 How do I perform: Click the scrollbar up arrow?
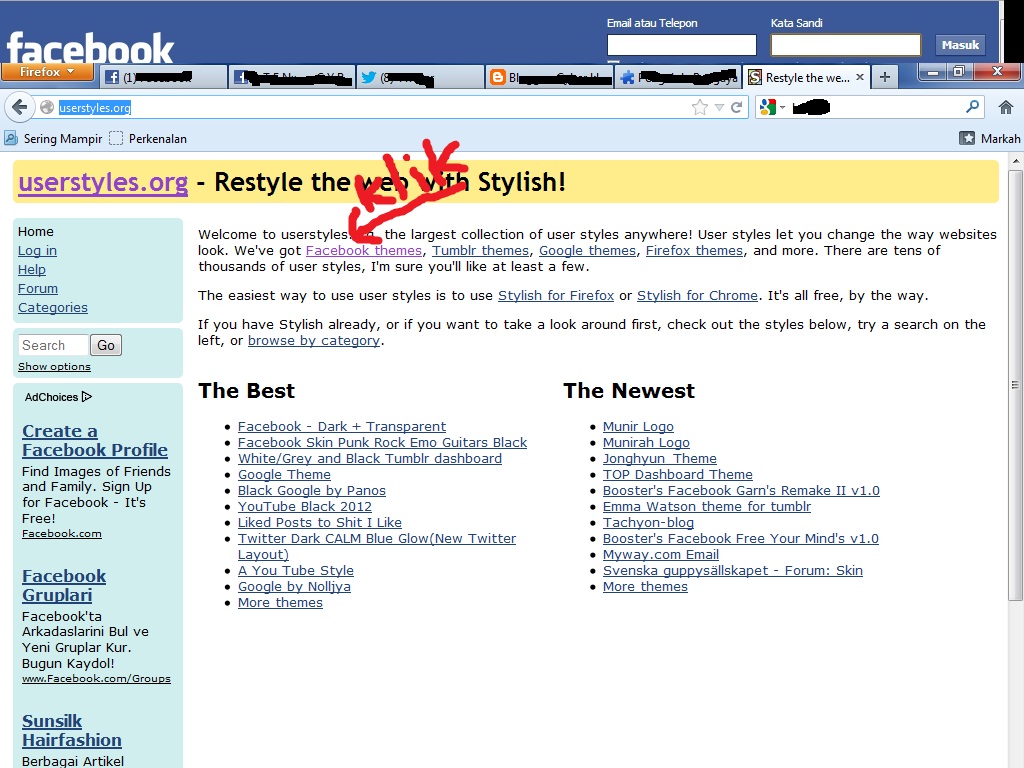click(x=1015, y=160)
